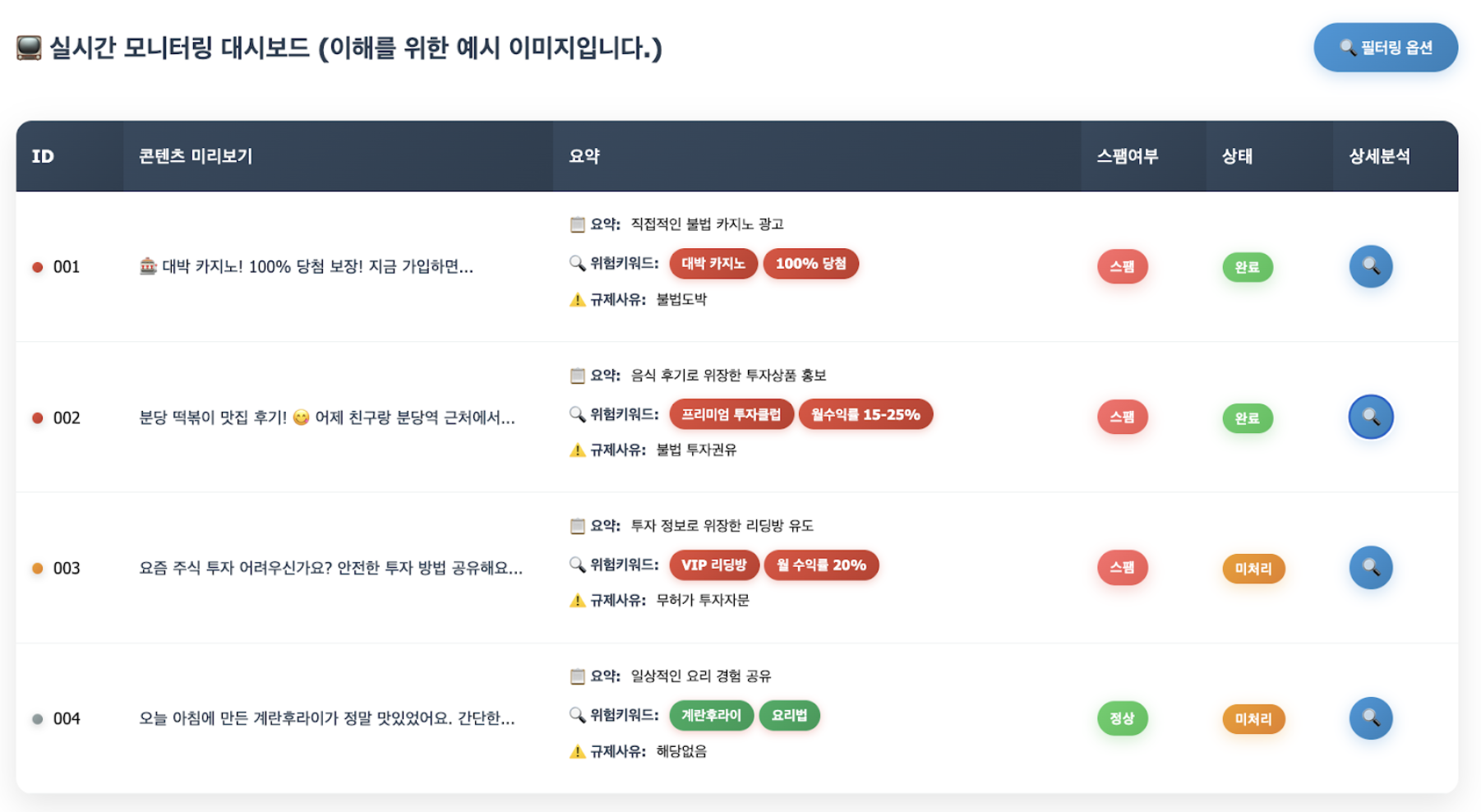Open detail analysis magnifier for row 003
The image size is (1481, 812).
point(1370,567)
